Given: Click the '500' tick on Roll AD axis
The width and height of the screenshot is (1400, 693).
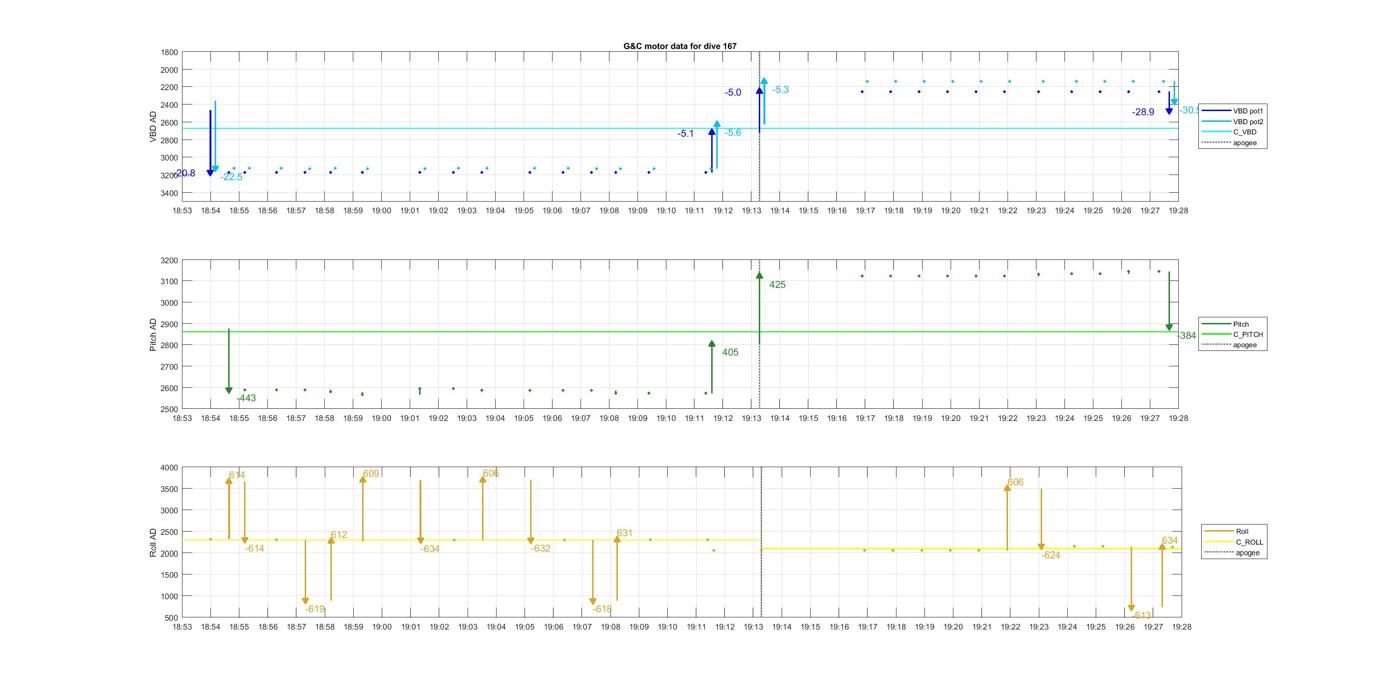Looking at the screenshot, I should (x=172, y=618).
